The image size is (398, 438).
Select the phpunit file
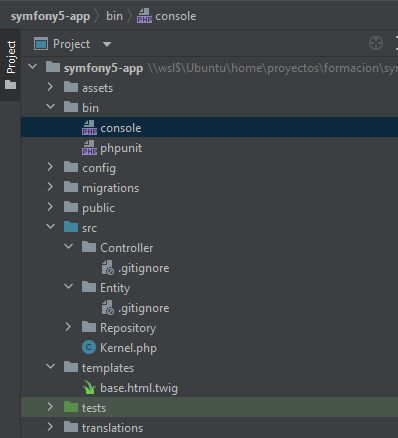(121, 148)
